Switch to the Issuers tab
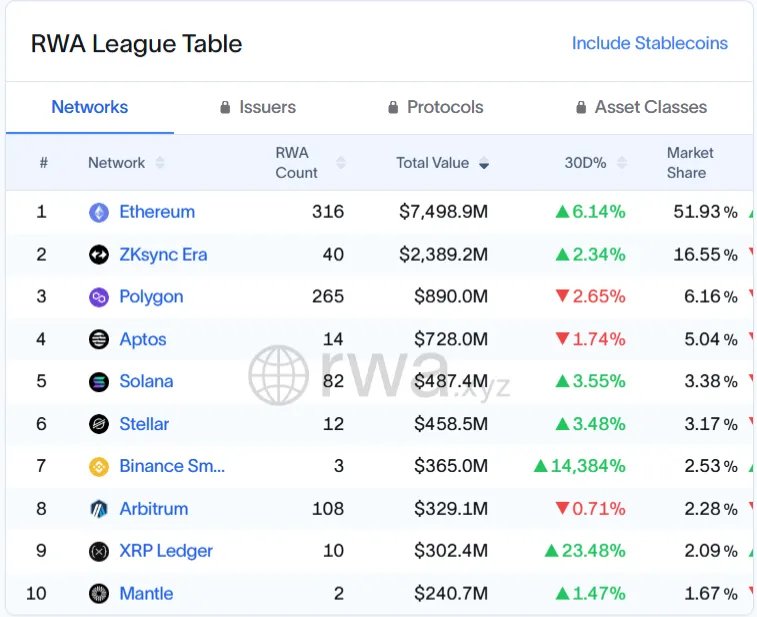The image size is (757, 617). pyautogui.click(x=258, y=107)
